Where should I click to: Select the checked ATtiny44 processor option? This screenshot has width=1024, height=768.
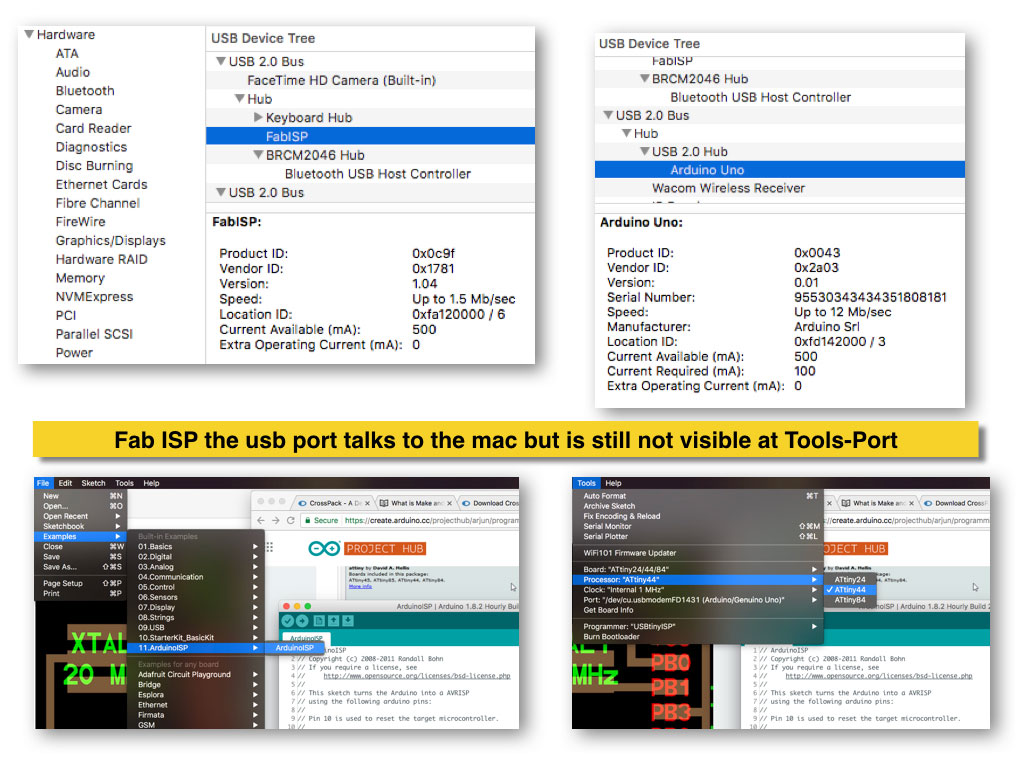click(850, 590)
